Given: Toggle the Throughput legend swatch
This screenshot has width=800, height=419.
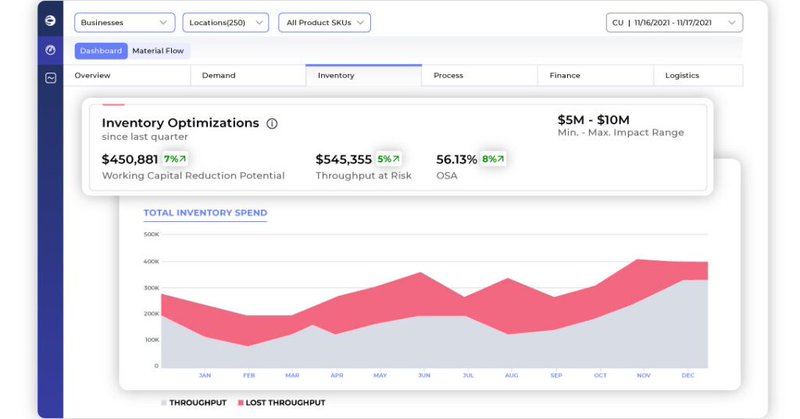Looking at the screenshot, I should [x=164, y=403].
